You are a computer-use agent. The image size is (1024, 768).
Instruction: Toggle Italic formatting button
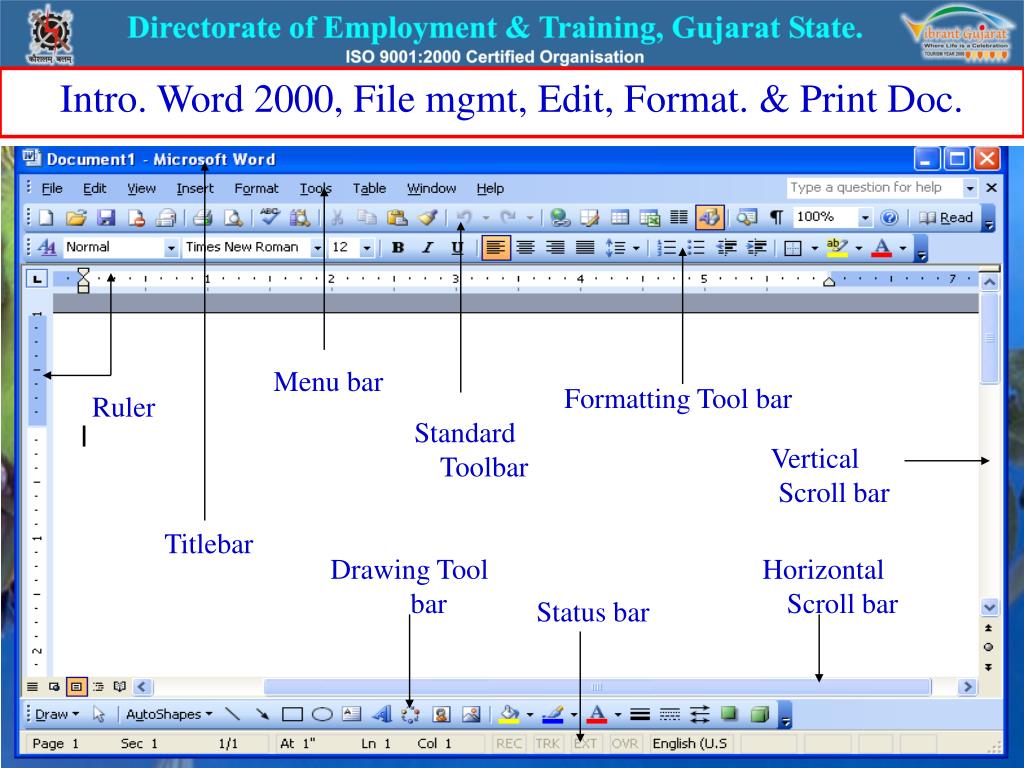pos(427,248)
